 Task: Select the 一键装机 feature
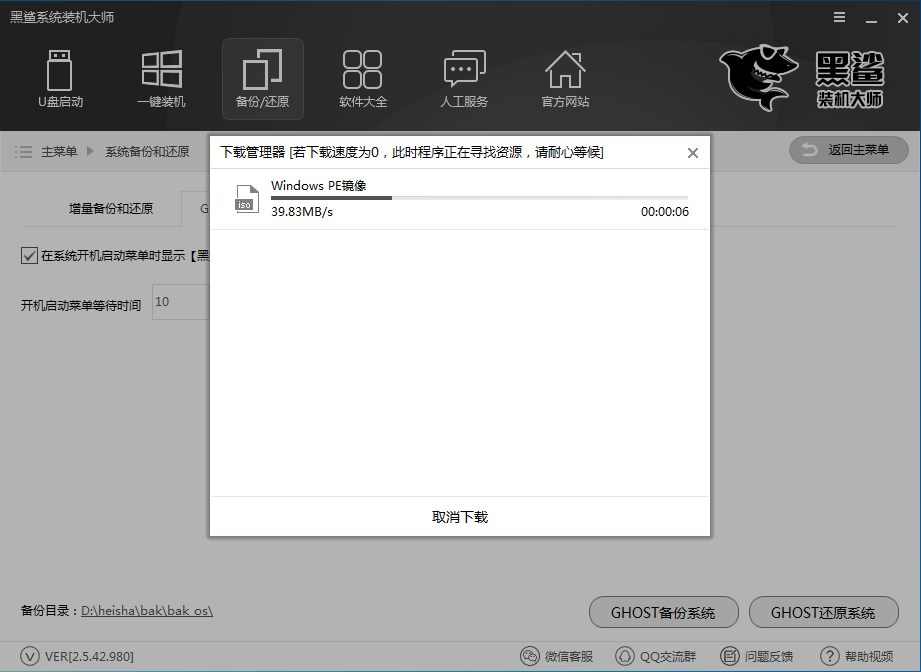coord(161,78)
